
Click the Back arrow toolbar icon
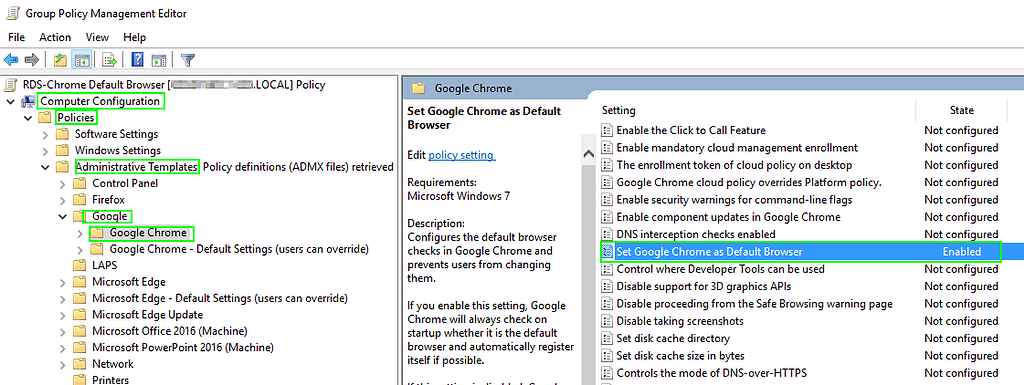pos(11,60)
